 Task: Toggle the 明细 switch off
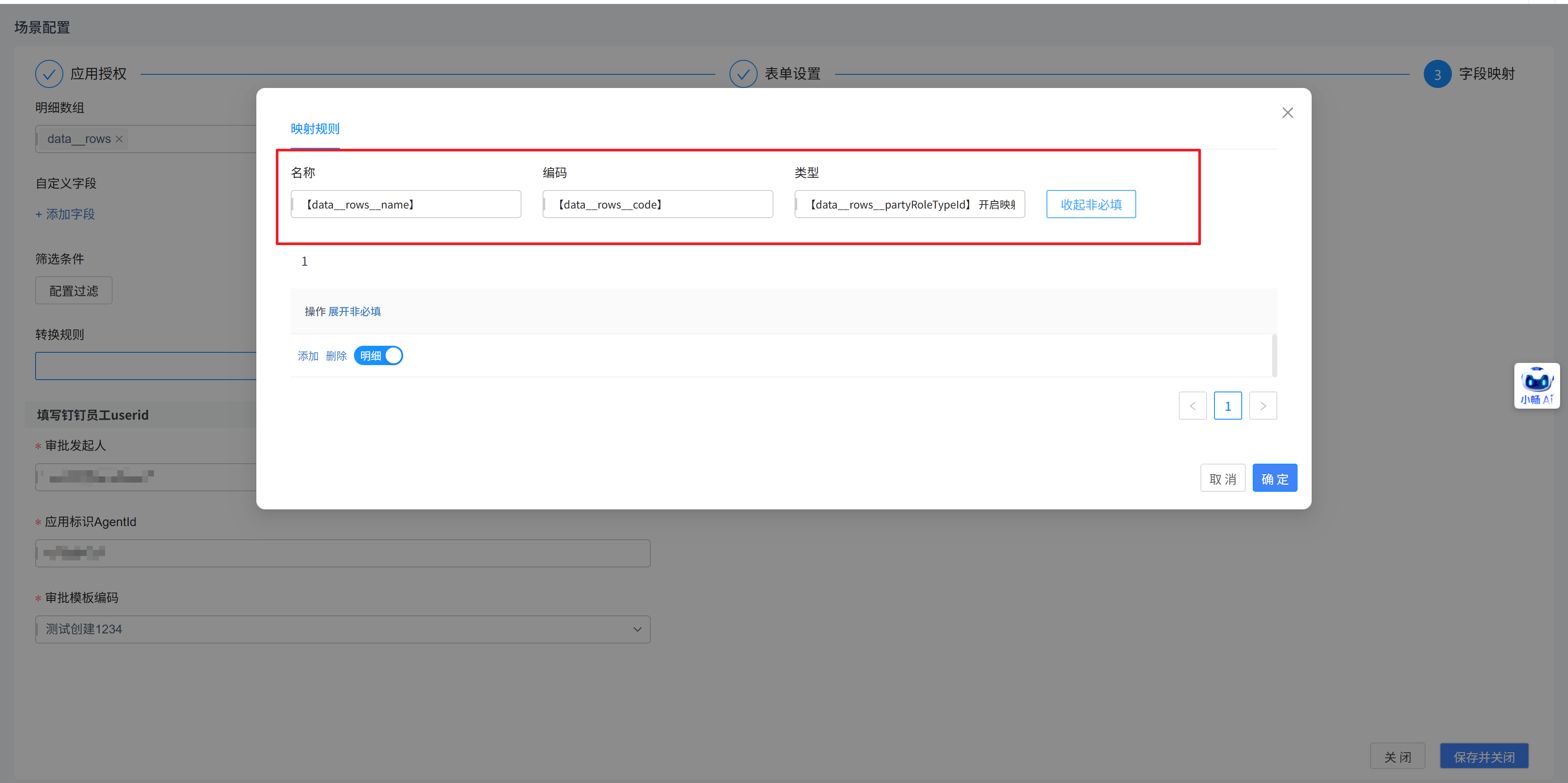click(378, 355)
